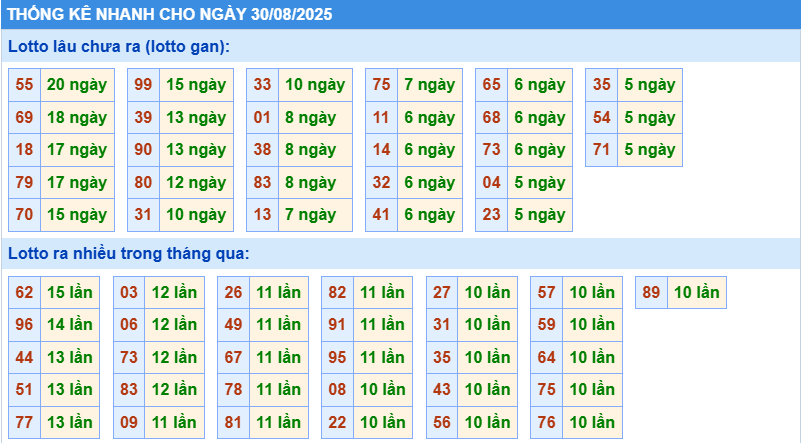Select number 44 in the frequent lotto table
The image size is (803, 443).
(x=25, y=357)
